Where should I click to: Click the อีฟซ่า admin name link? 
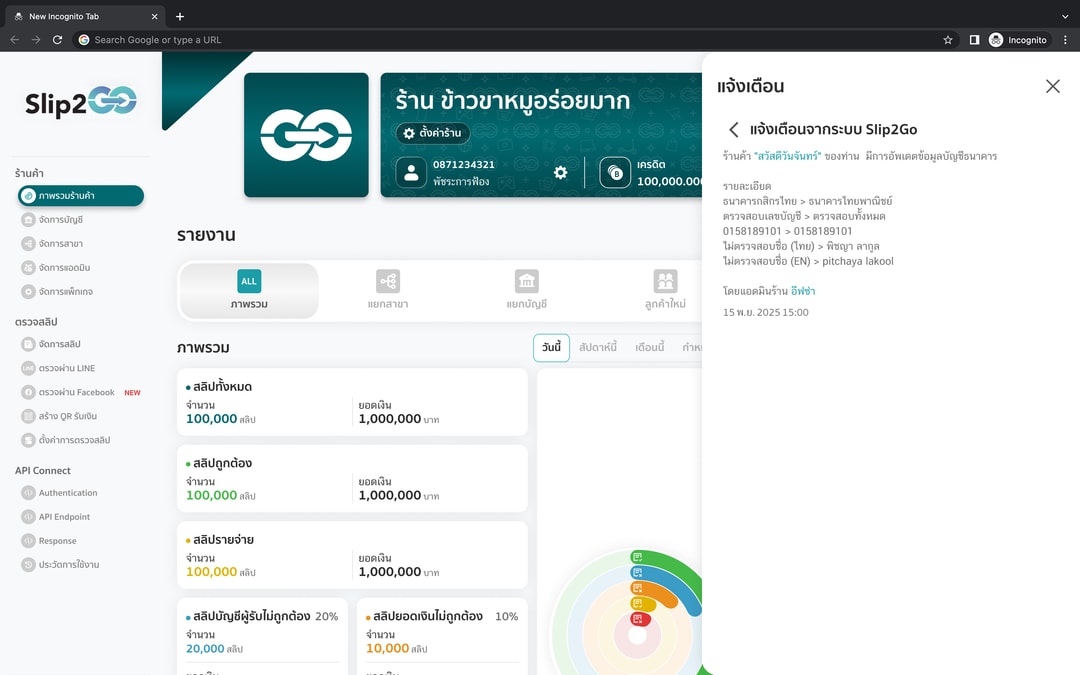pos(802,291)
